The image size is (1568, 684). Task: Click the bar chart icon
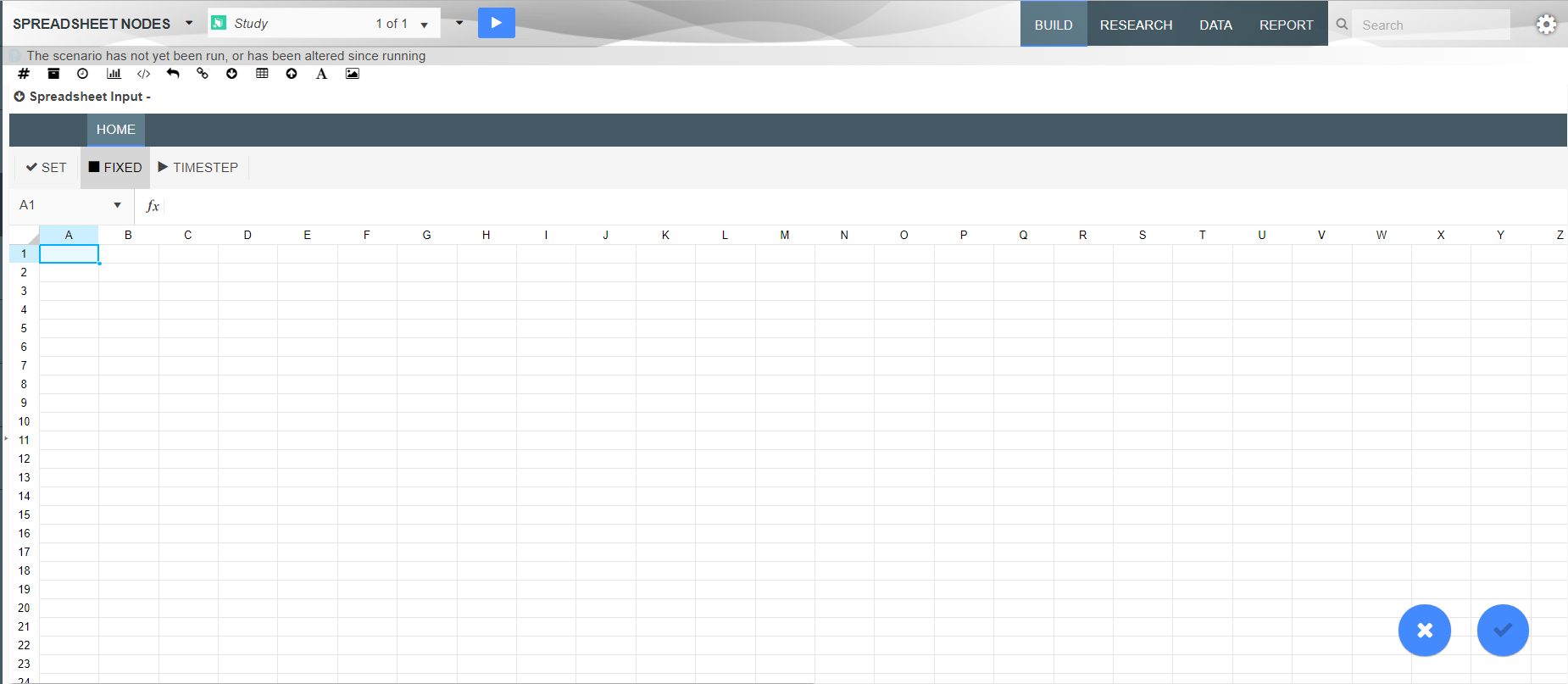114,74
